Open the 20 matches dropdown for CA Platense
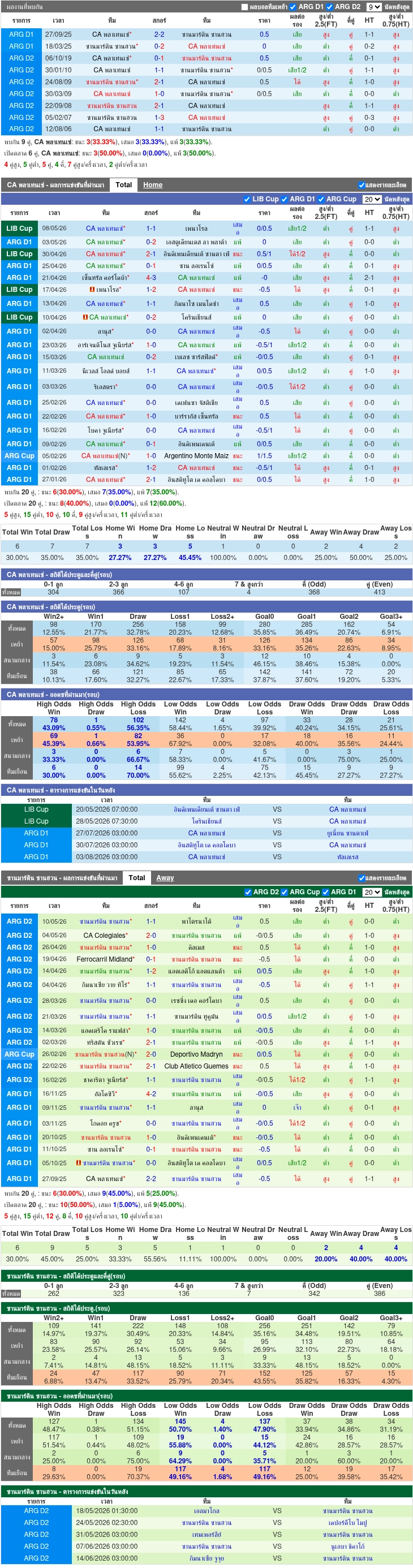 point(372,199)
